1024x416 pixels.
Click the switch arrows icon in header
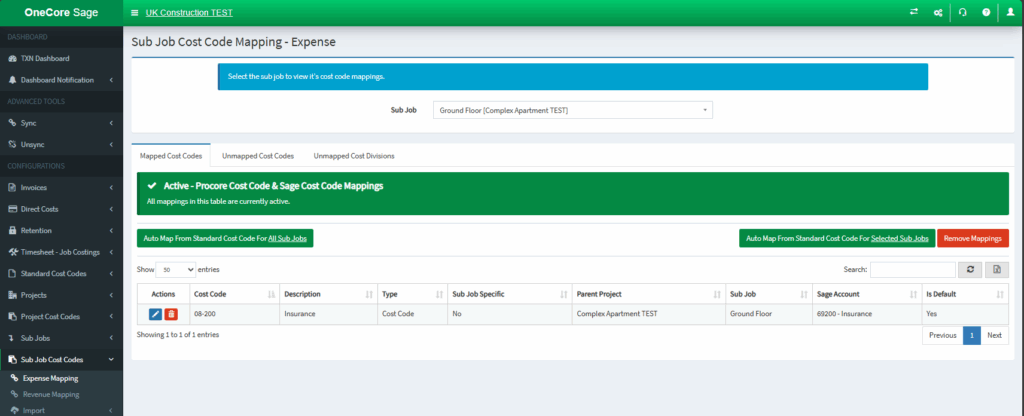[914, 12]
